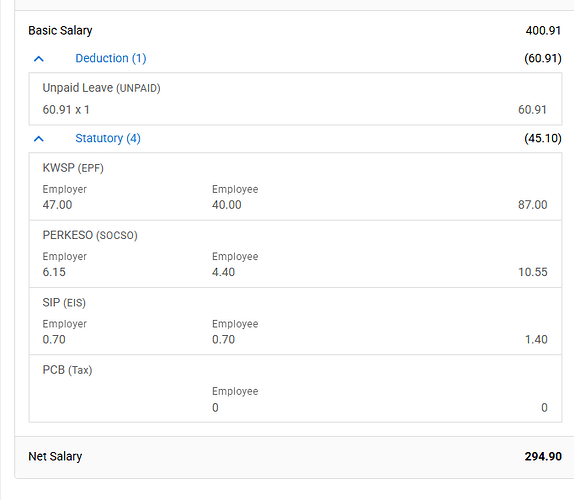Open the Deduction (1) link
Viewport: 574px width, 500px height.
point(111,58)
